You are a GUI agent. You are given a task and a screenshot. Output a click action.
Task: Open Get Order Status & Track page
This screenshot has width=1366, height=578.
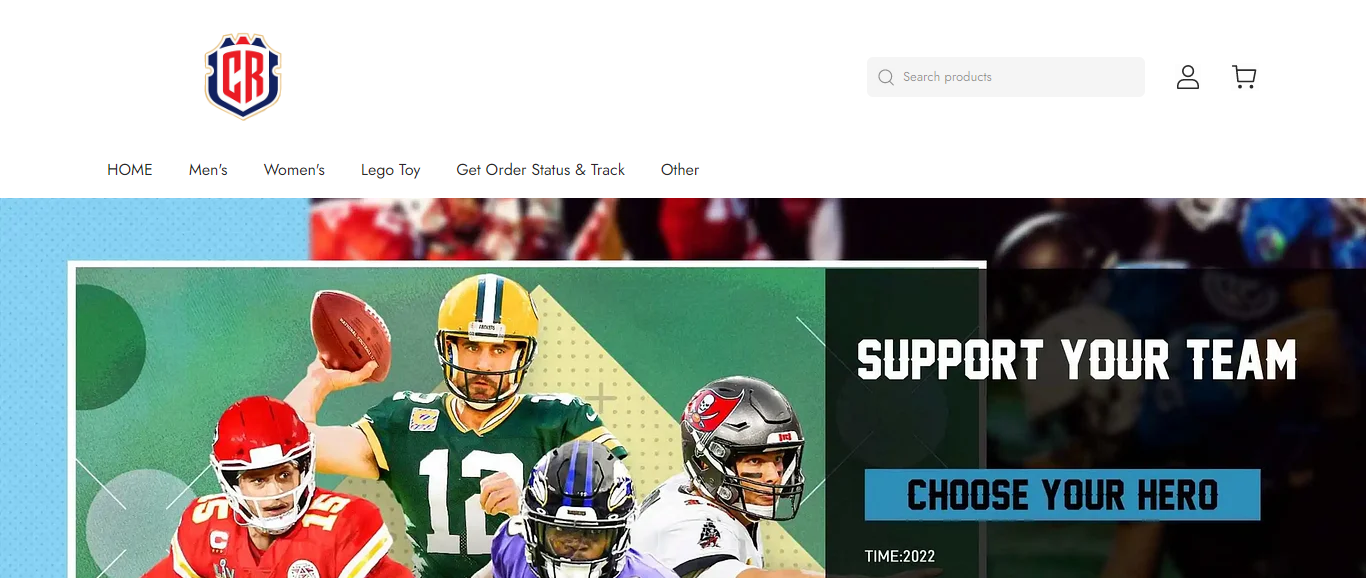point(541,170)
